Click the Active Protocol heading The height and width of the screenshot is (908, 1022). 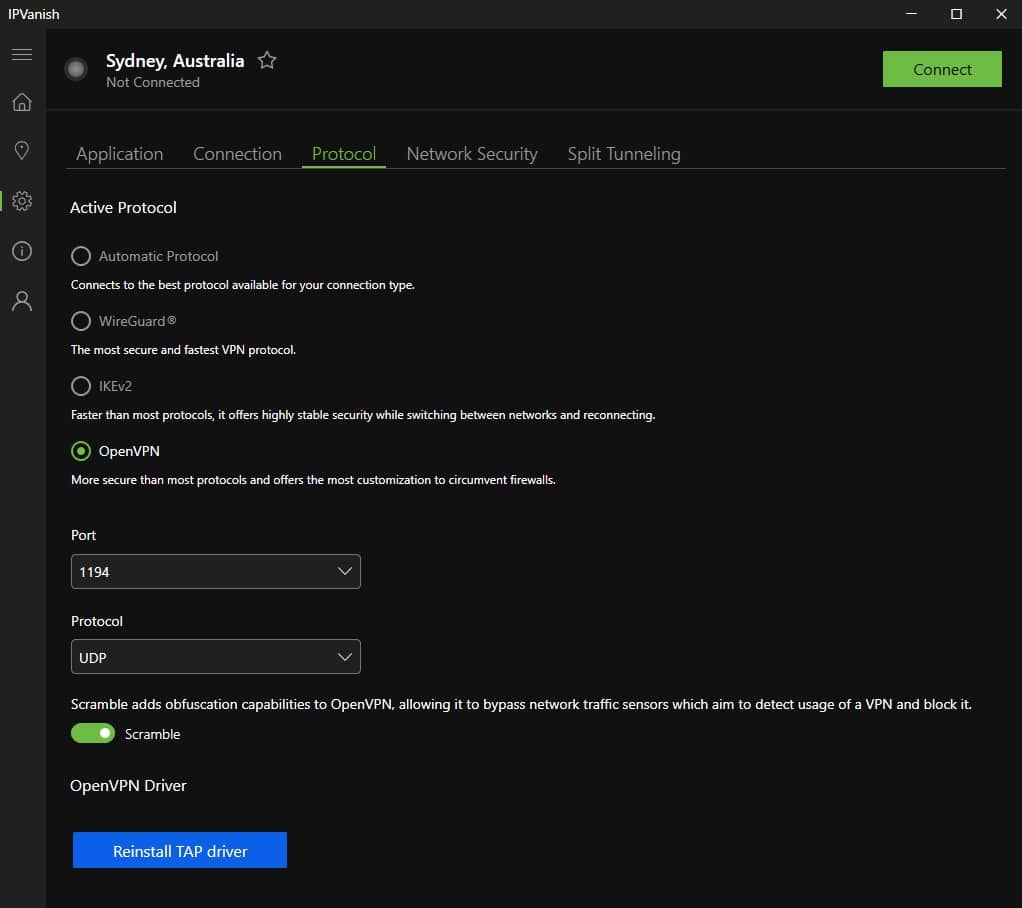[x=123, y=207]
